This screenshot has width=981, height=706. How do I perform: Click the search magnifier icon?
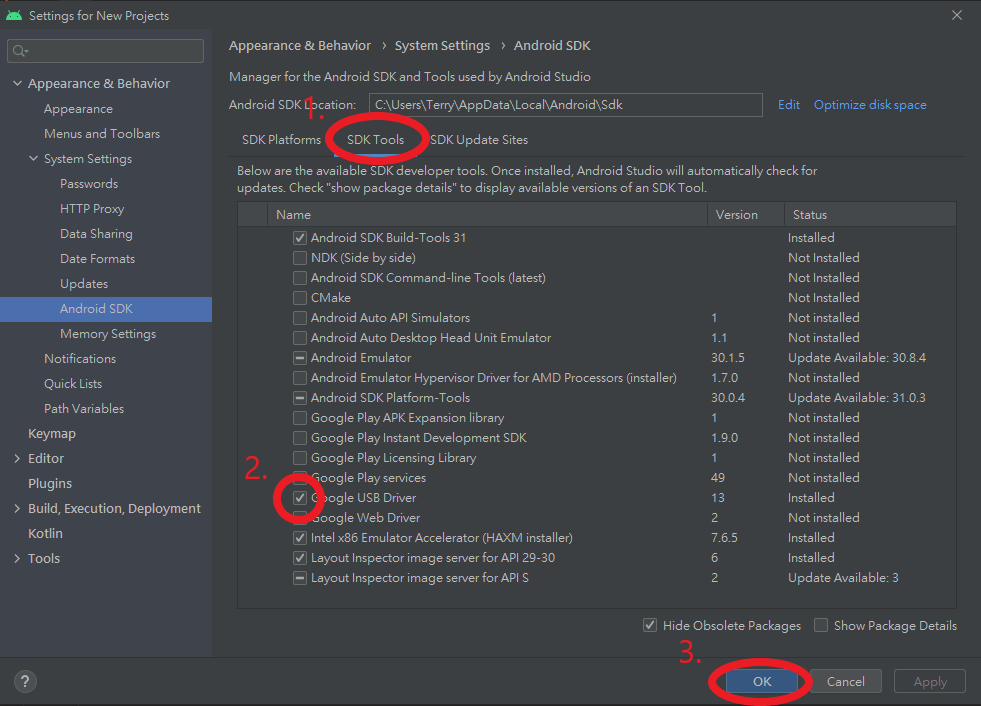pyautogui.click(x=20, y=51)
